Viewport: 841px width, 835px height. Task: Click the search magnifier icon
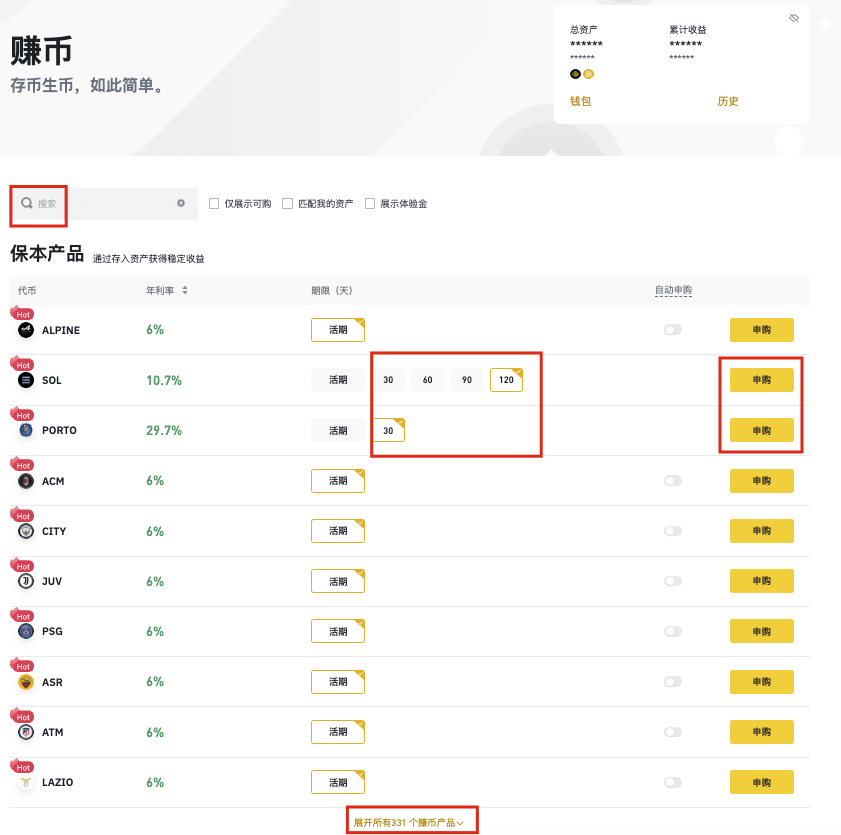click(x=27, y=203)
